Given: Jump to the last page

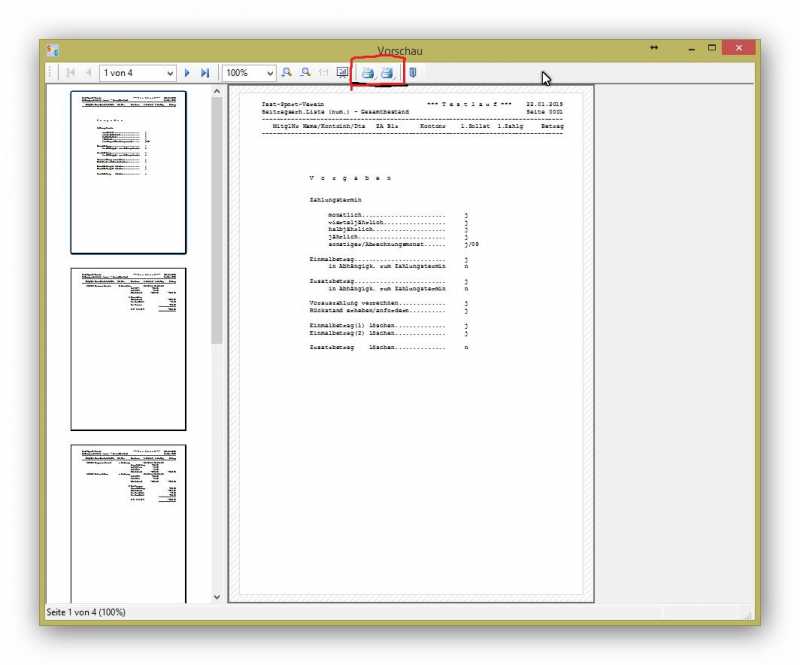Looking at the screenshot, I should (x=205, y=73).
